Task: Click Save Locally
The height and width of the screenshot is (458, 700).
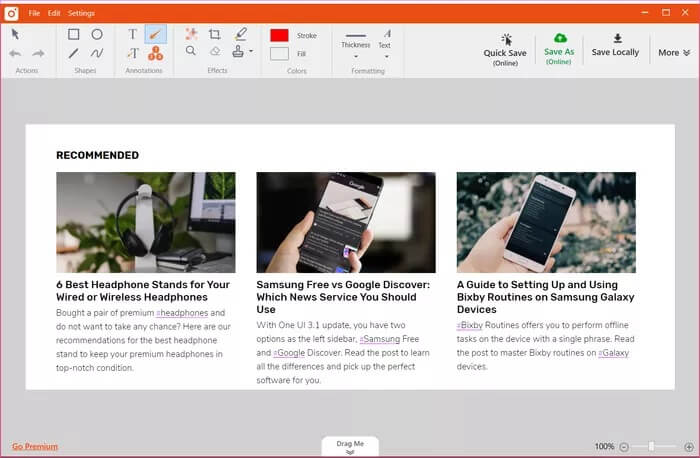Action: [x=615, y=46]
